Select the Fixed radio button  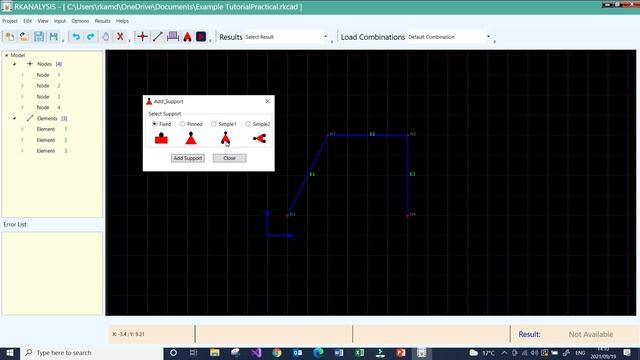(x=155, y=124)
